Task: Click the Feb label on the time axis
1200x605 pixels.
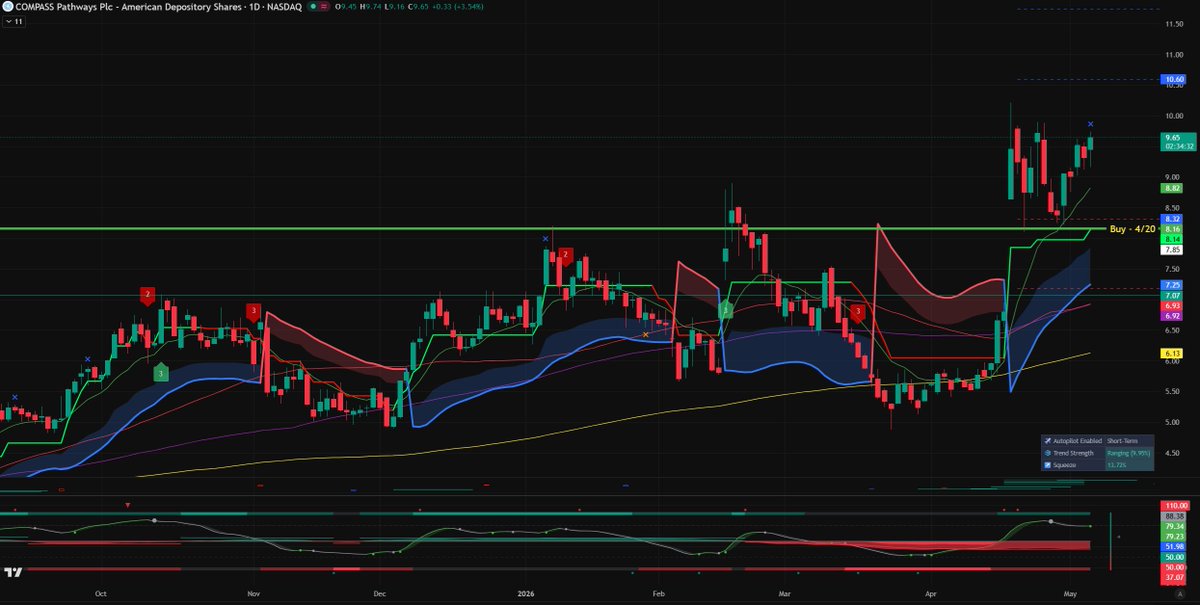Action: point(658,594)
